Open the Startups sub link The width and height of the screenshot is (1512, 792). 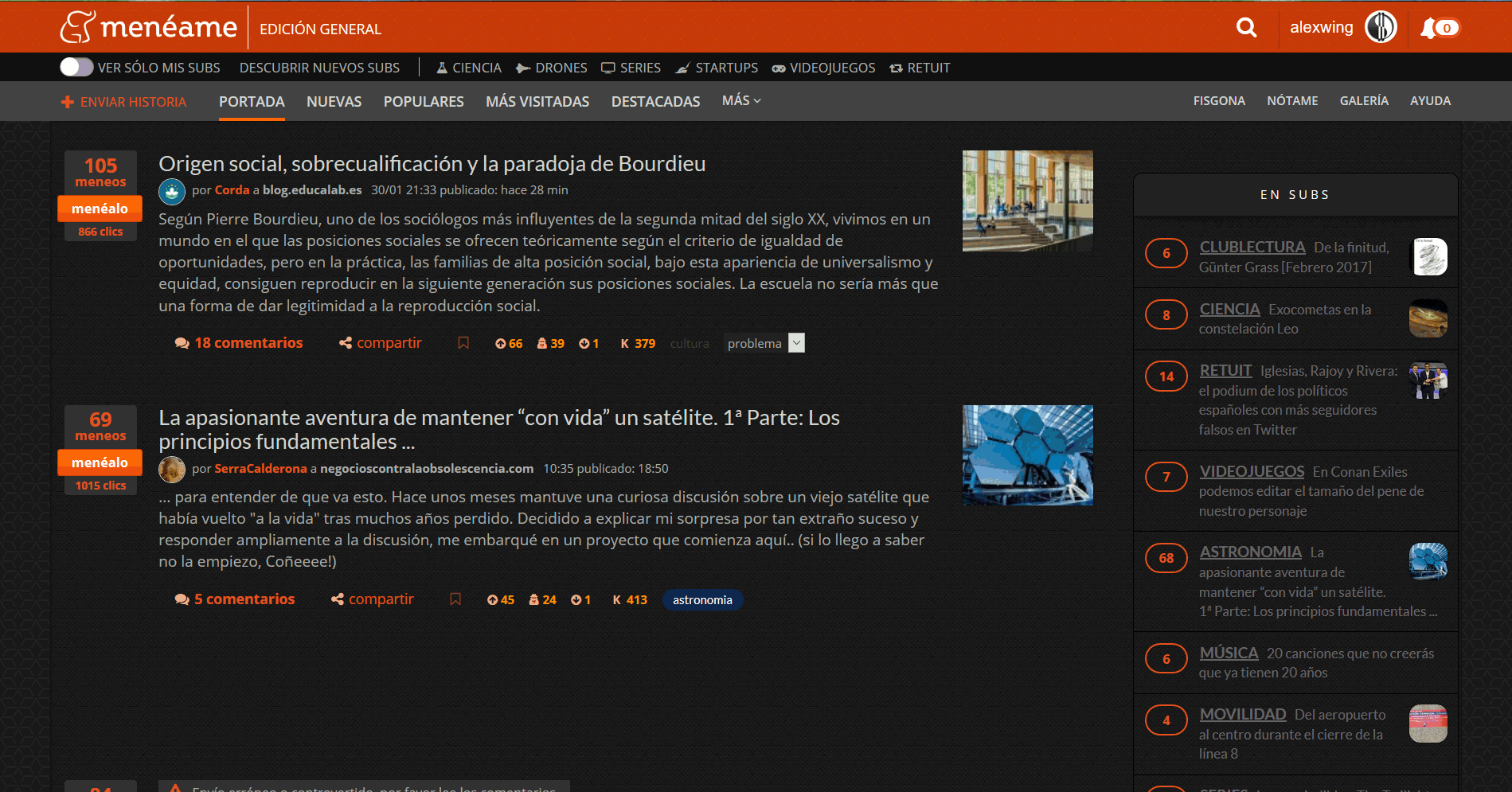click(x=717, y=68)
